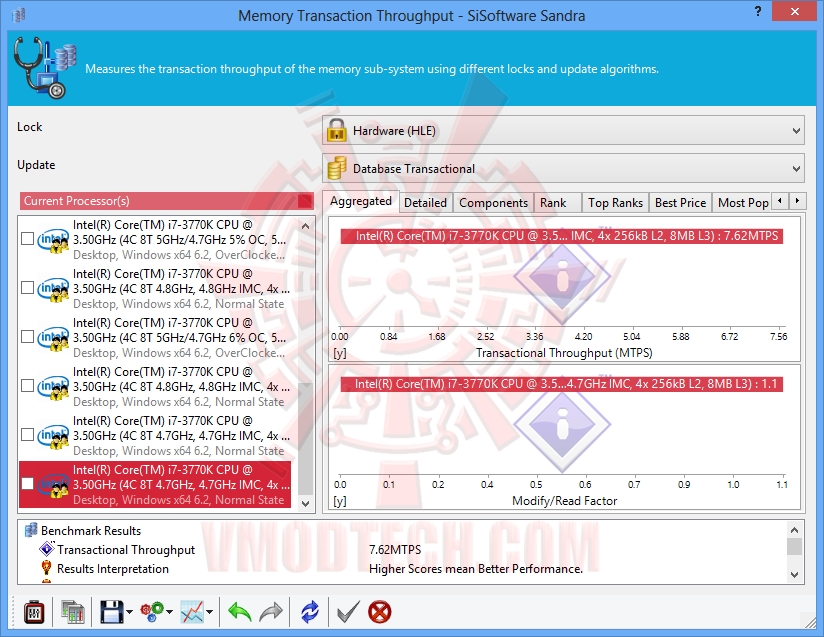The width and height of the screenshot is (824, 637).
Task: Click results pane scroll up arrow
Action: (795, 530)
